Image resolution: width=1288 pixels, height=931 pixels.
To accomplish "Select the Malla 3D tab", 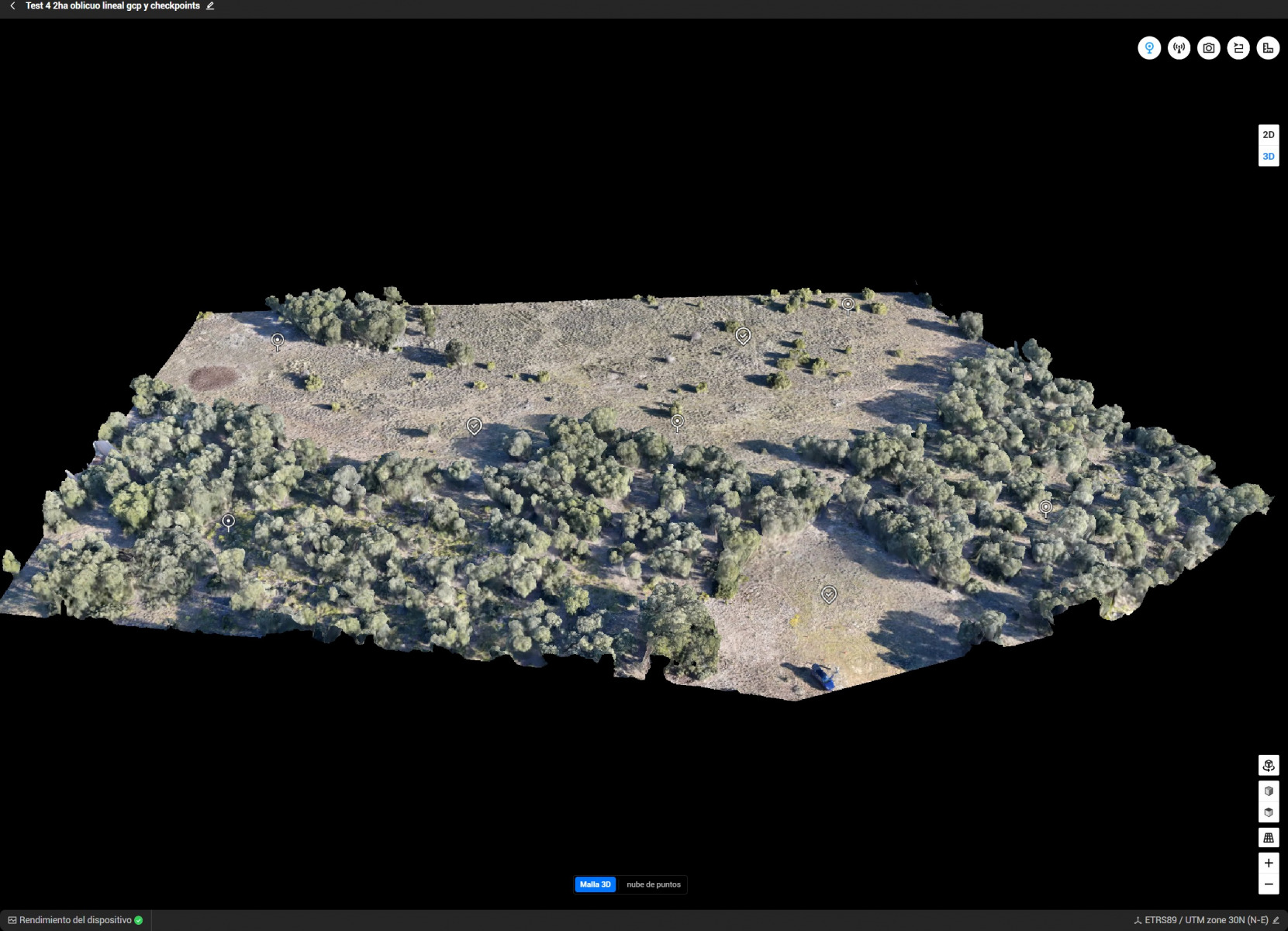I will (x=595, y=884).
